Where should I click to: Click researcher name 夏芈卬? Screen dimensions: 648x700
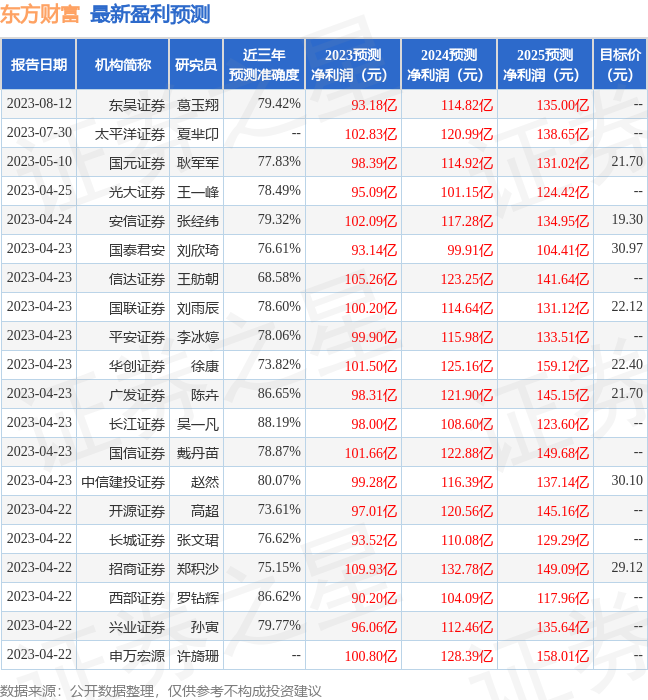tap(198, 134)
